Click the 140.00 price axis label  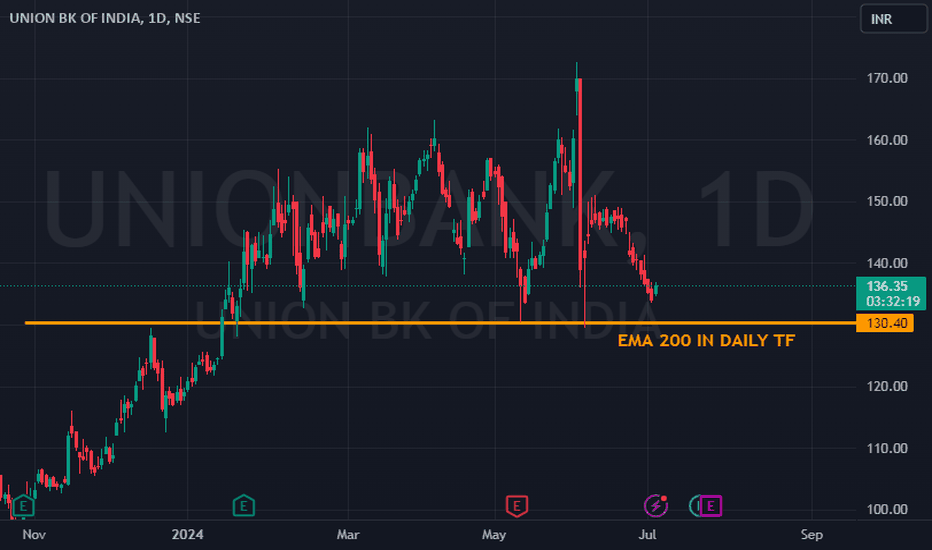pyautogui.click(x=887, y=263)
